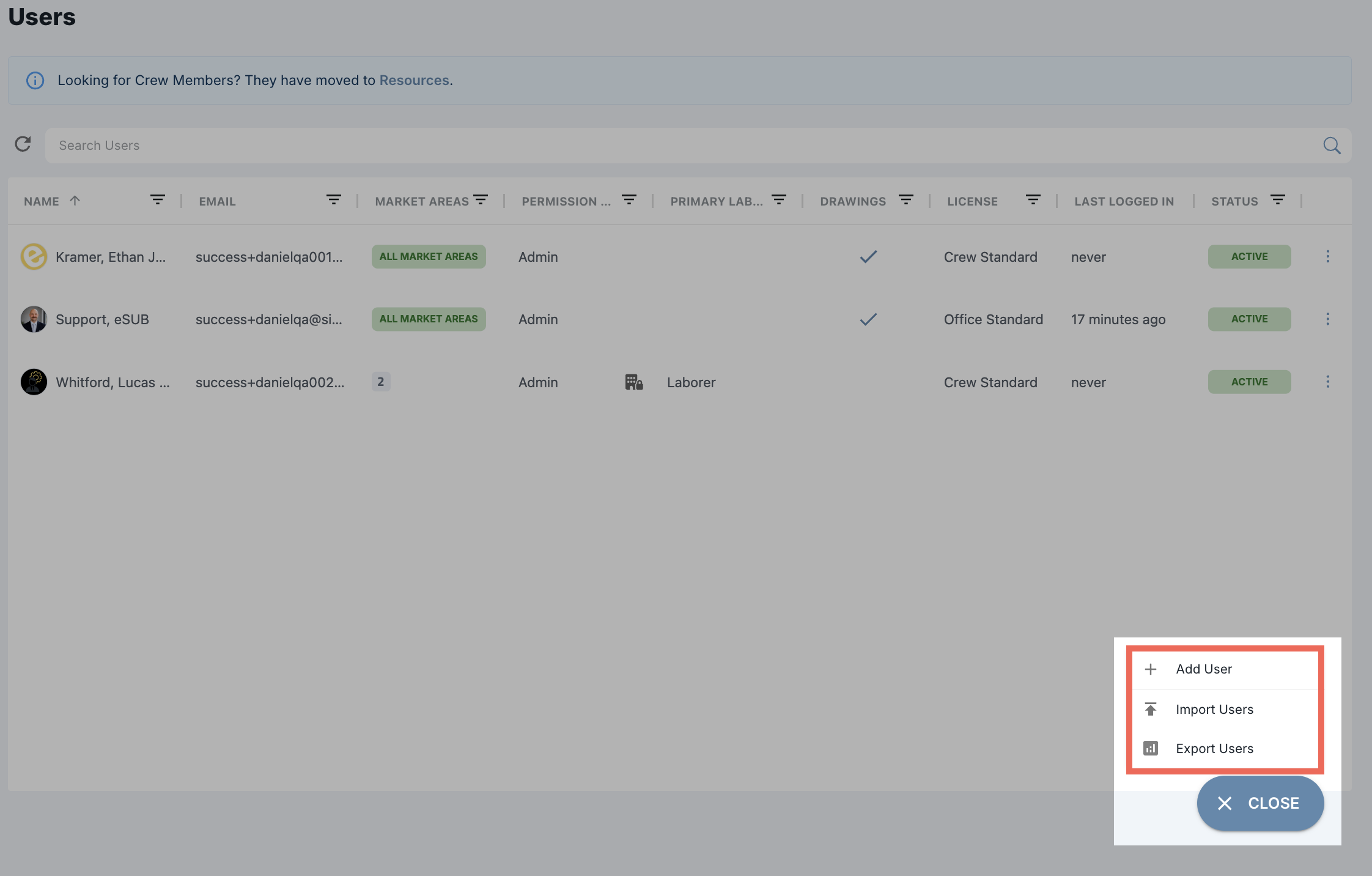Click Crew Standard license for Kramer, Ethan
Viewport: 1372px width, 876px height.
pos(990,257)
